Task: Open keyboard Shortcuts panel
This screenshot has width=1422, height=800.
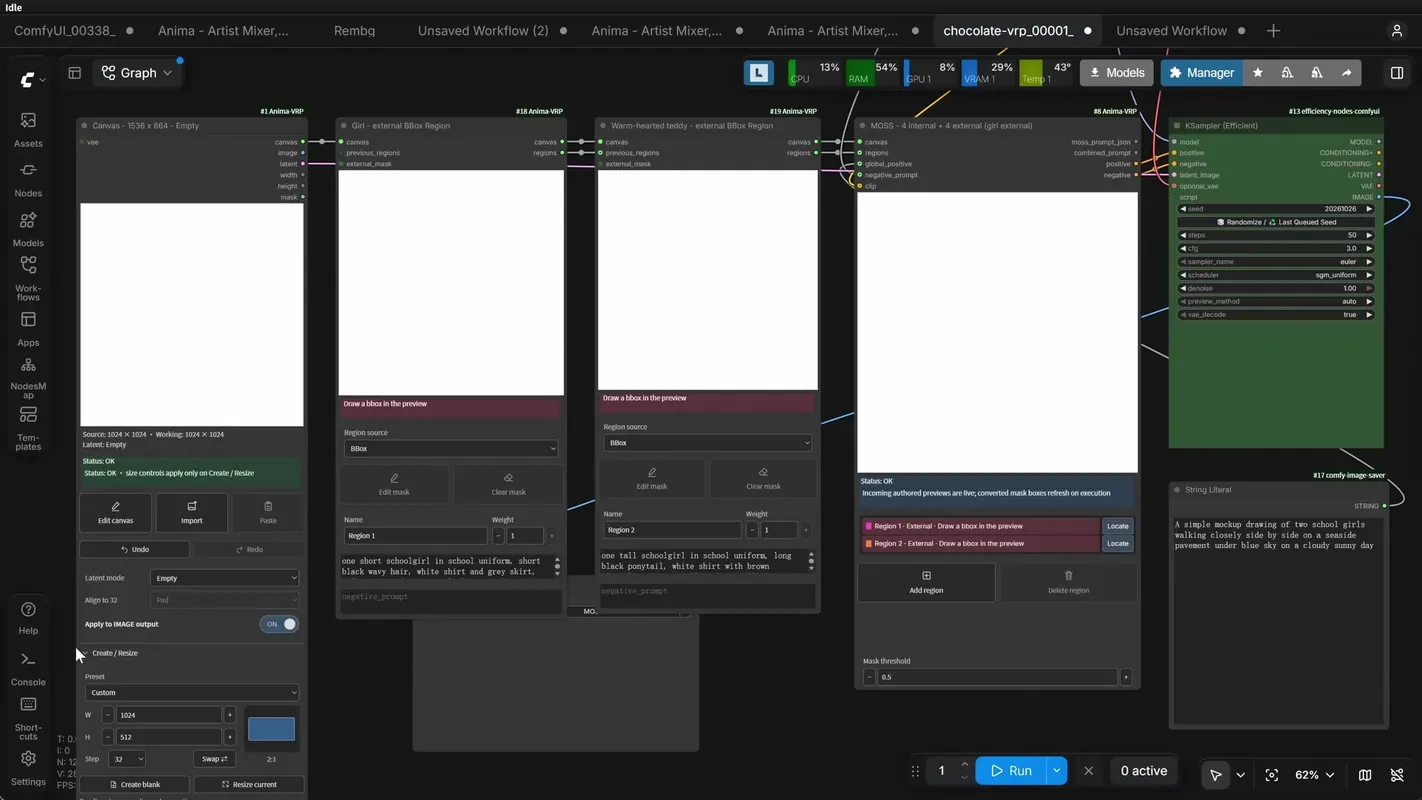Action: [x=28, y=718]
